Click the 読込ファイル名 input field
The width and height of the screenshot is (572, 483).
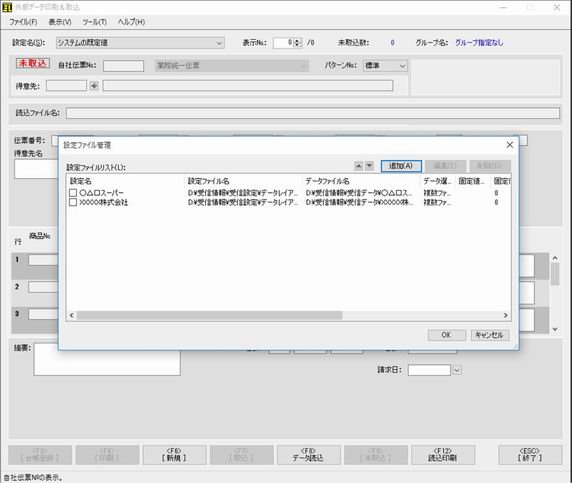pyautogui.click(x=313, y=113)
